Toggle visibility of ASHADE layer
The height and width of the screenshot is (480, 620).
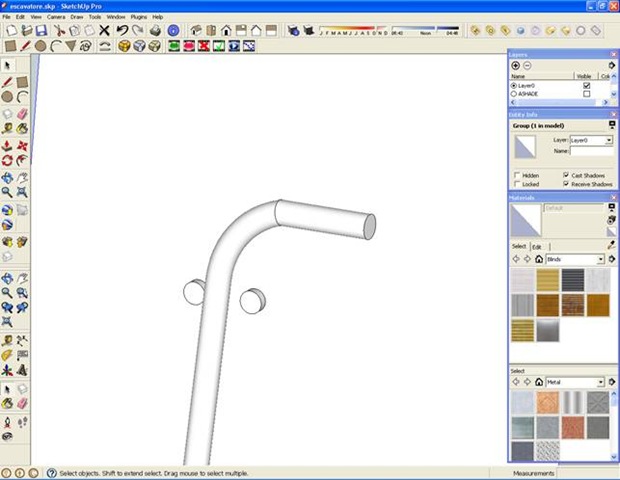586,95
